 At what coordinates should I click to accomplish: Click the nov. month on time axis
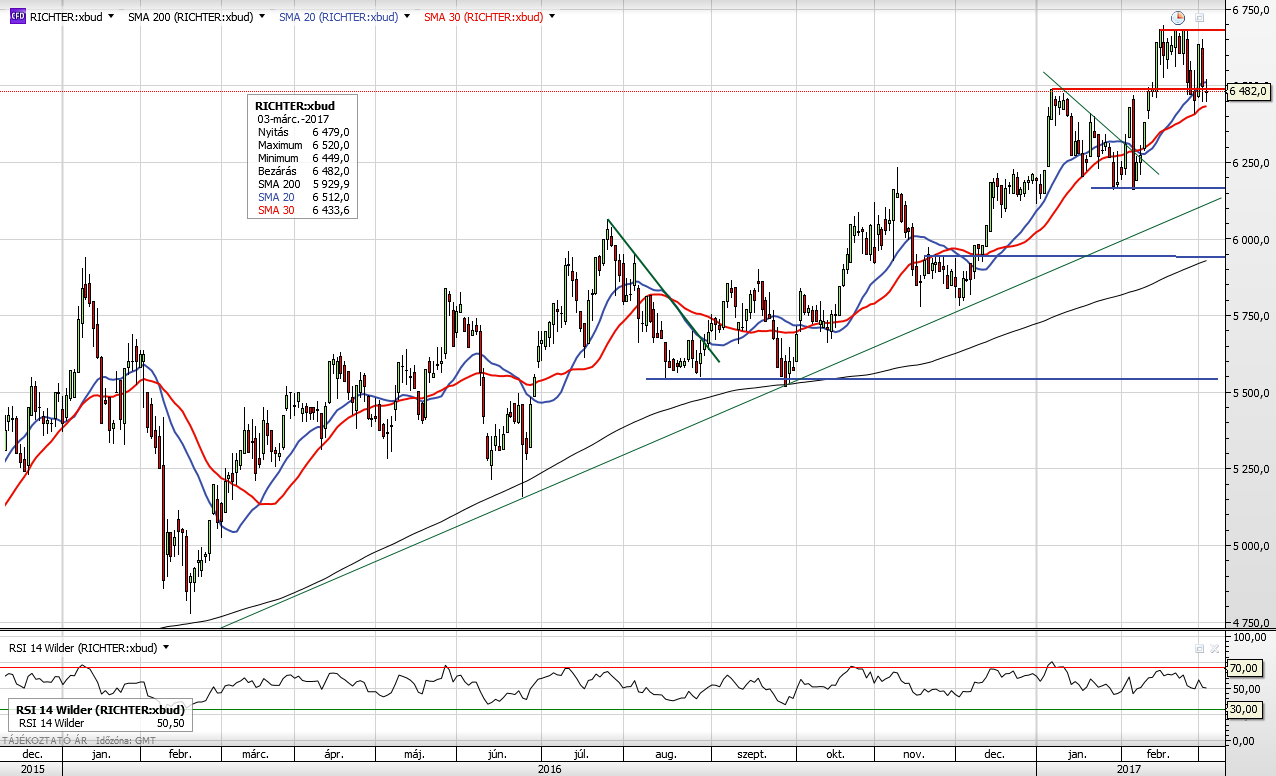coord(915,754)
